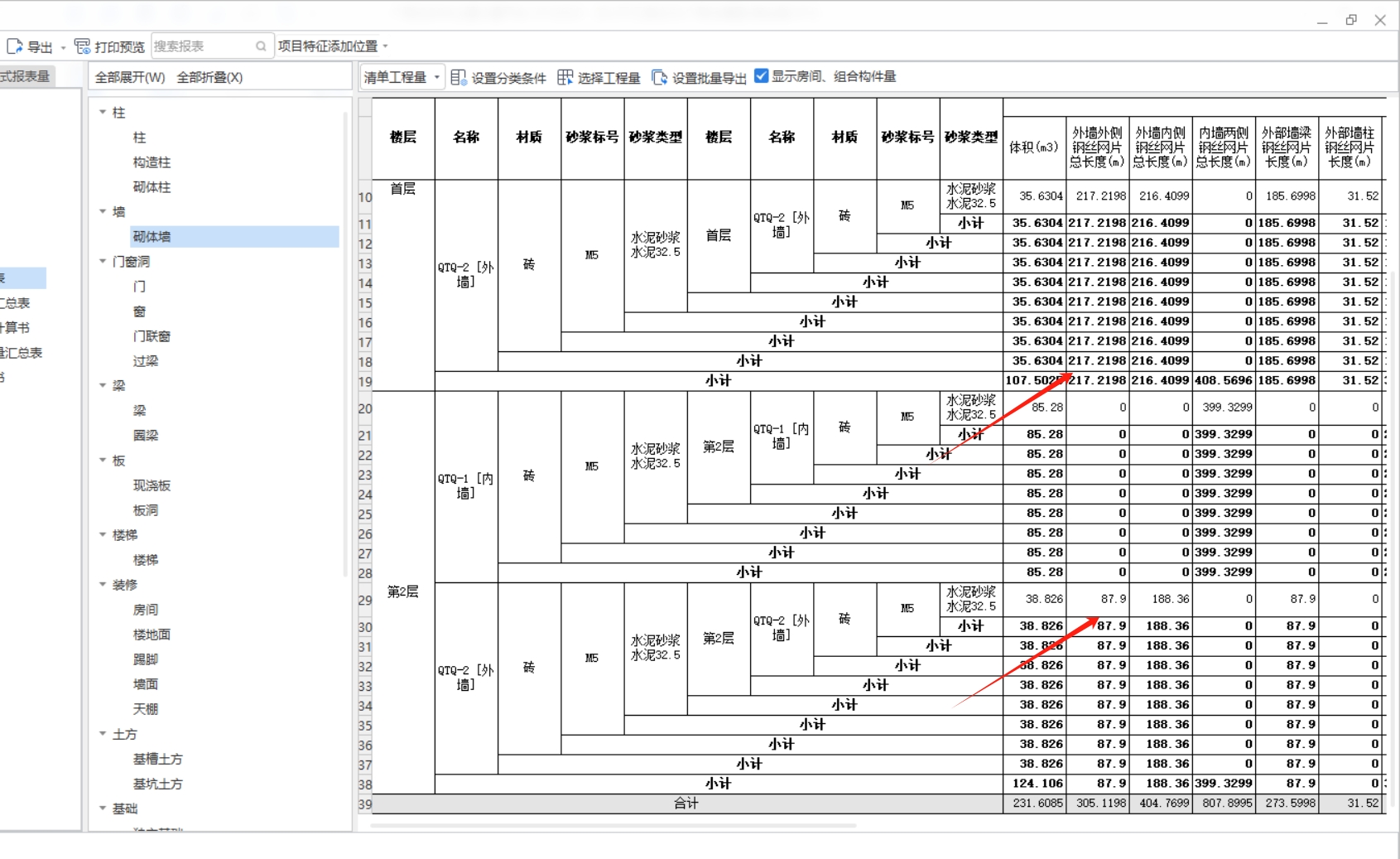Click 内墙两侧钢丝网片总长度 column header
Viewport: 1400px width, 859px height.
(x=1224, y=147)
